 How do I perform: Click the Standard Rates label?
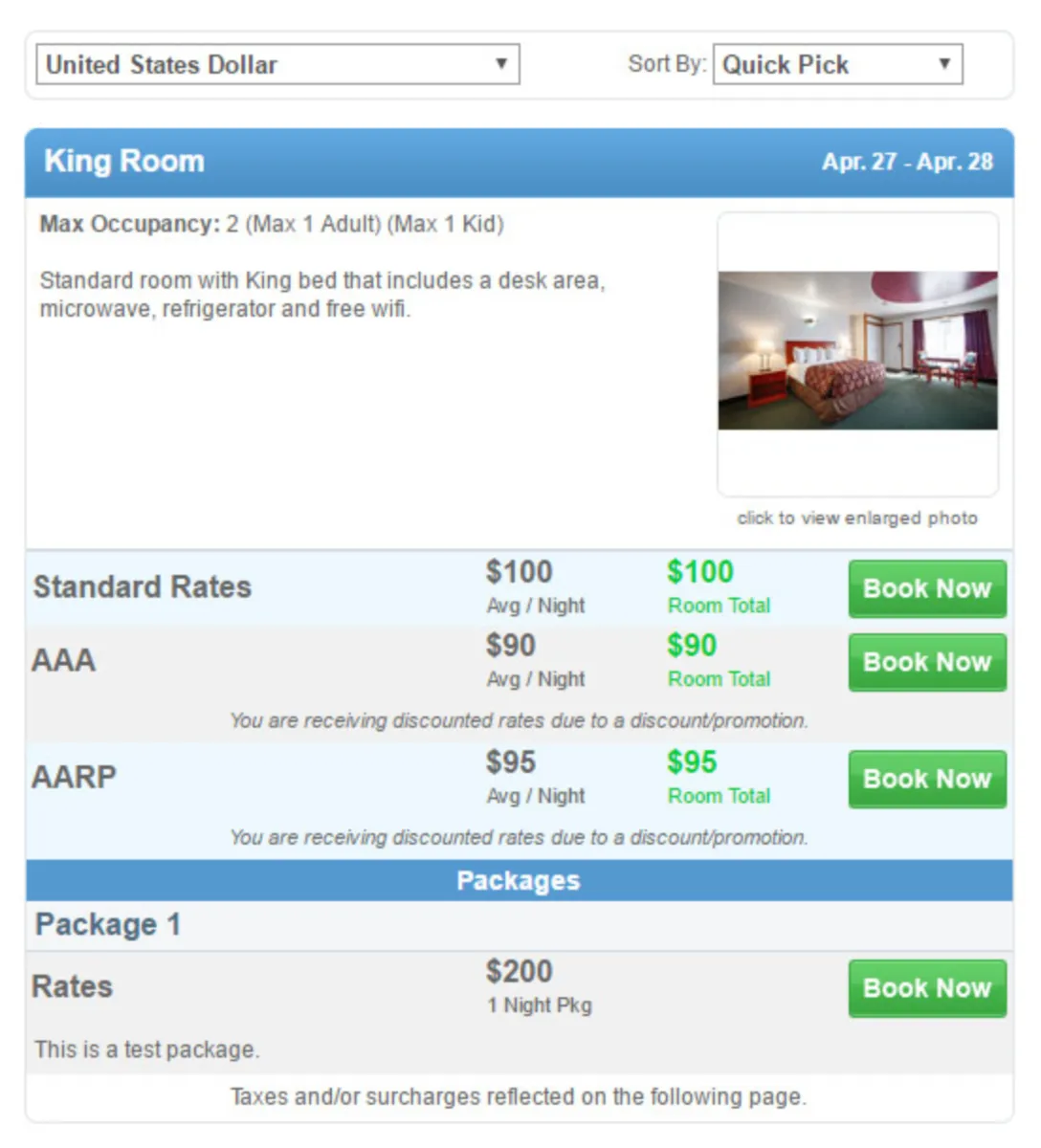click(143, 586)
